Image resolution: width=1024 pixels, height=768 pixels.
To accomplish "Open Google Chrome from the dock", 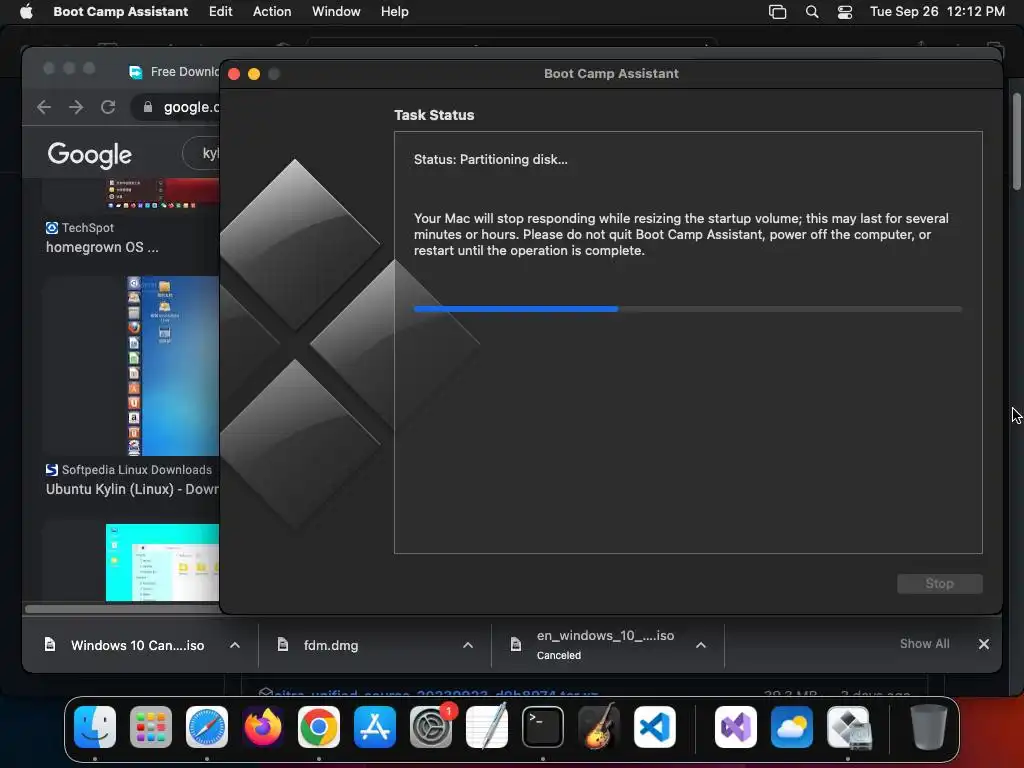I will coord(319,727).
